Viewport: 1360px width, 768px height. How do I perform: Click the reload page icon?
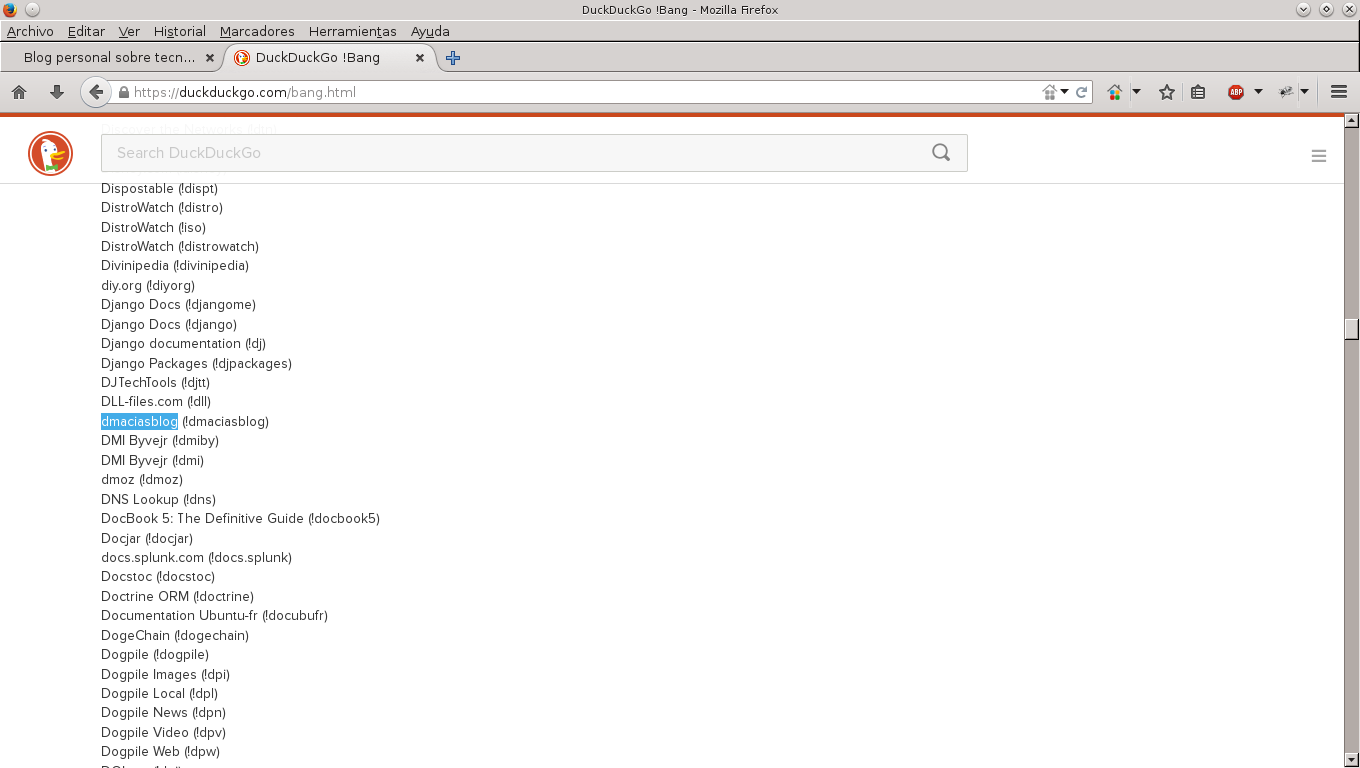[1081, 92]
